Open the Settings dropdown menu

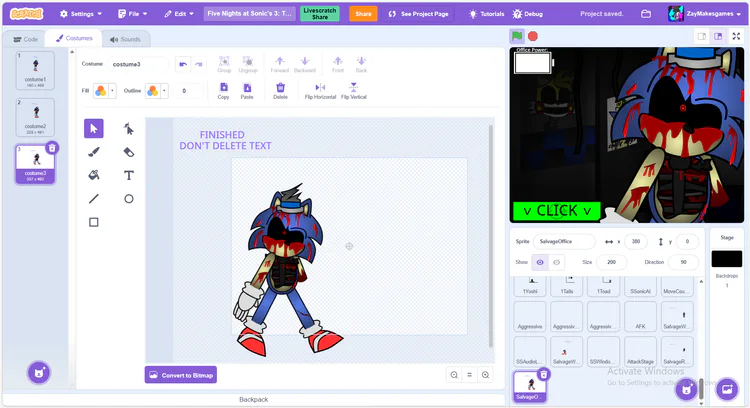(81, 14)
